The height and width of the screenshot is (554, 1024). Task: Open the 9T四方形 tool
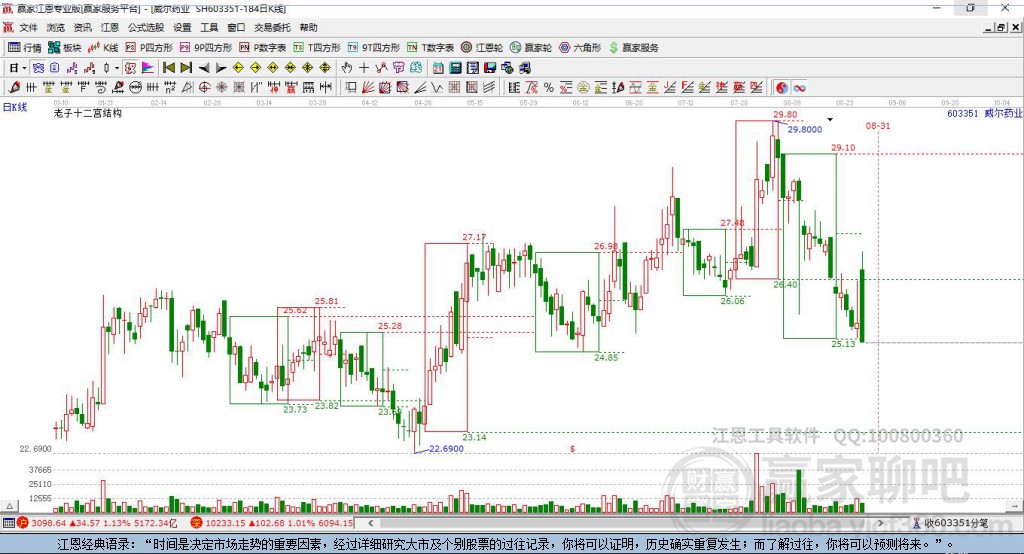coord(373,48)
